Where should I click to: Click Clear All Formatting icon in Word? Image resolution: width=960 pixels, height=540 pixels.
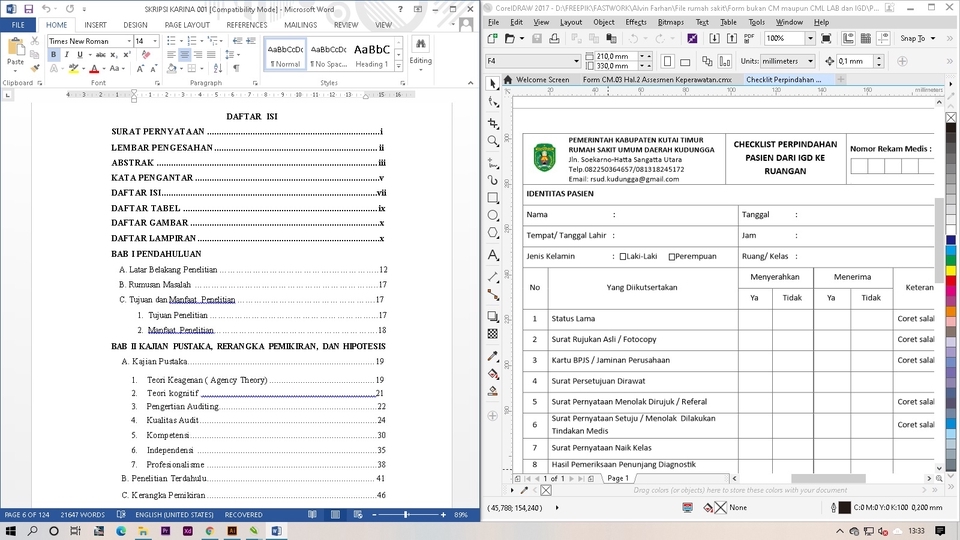point(146,54)
